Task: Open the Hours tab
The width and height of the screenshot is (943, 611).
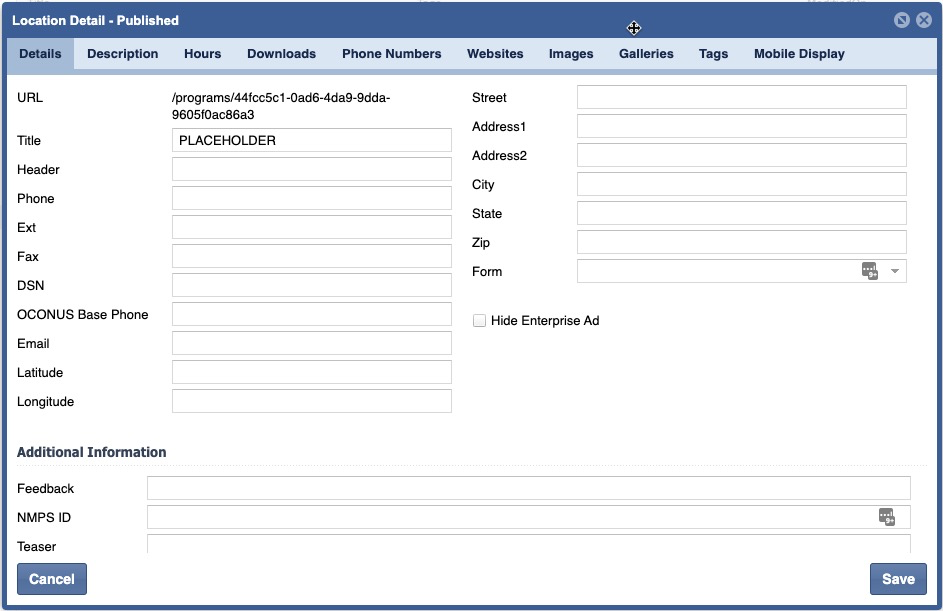Action: pos(202,54)
